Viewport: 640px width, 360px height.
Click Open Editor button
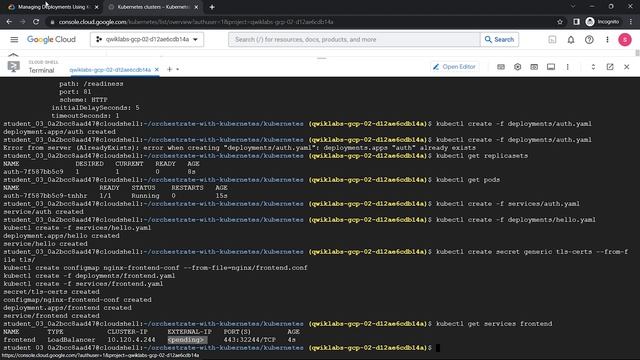pos(455,67)
